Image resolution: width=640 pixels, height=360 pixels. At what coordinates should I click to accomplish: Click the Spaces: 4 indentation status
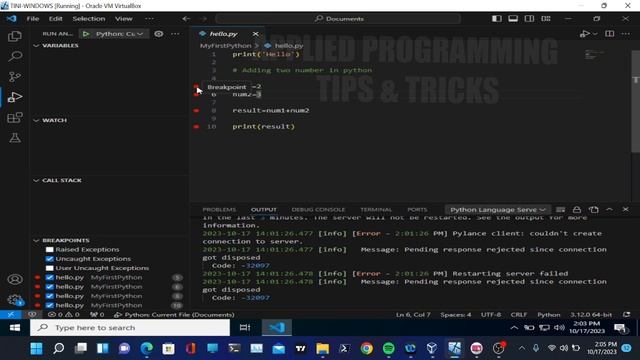(456, 315)
